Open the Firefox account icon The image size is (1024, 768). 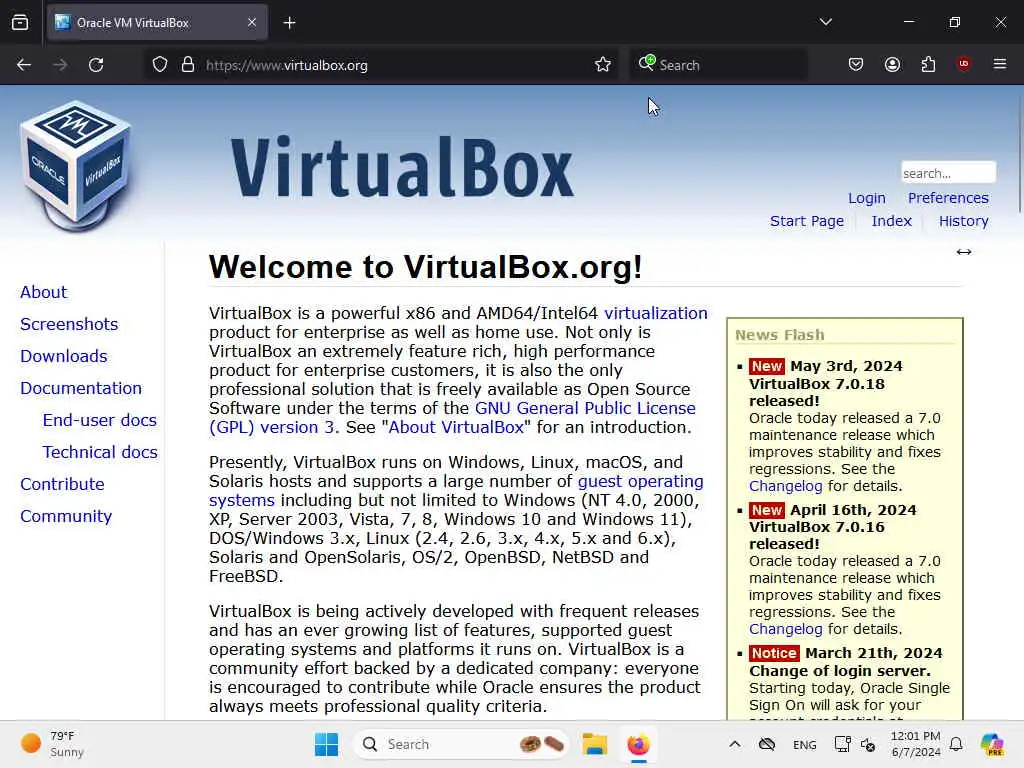[892, 64]
